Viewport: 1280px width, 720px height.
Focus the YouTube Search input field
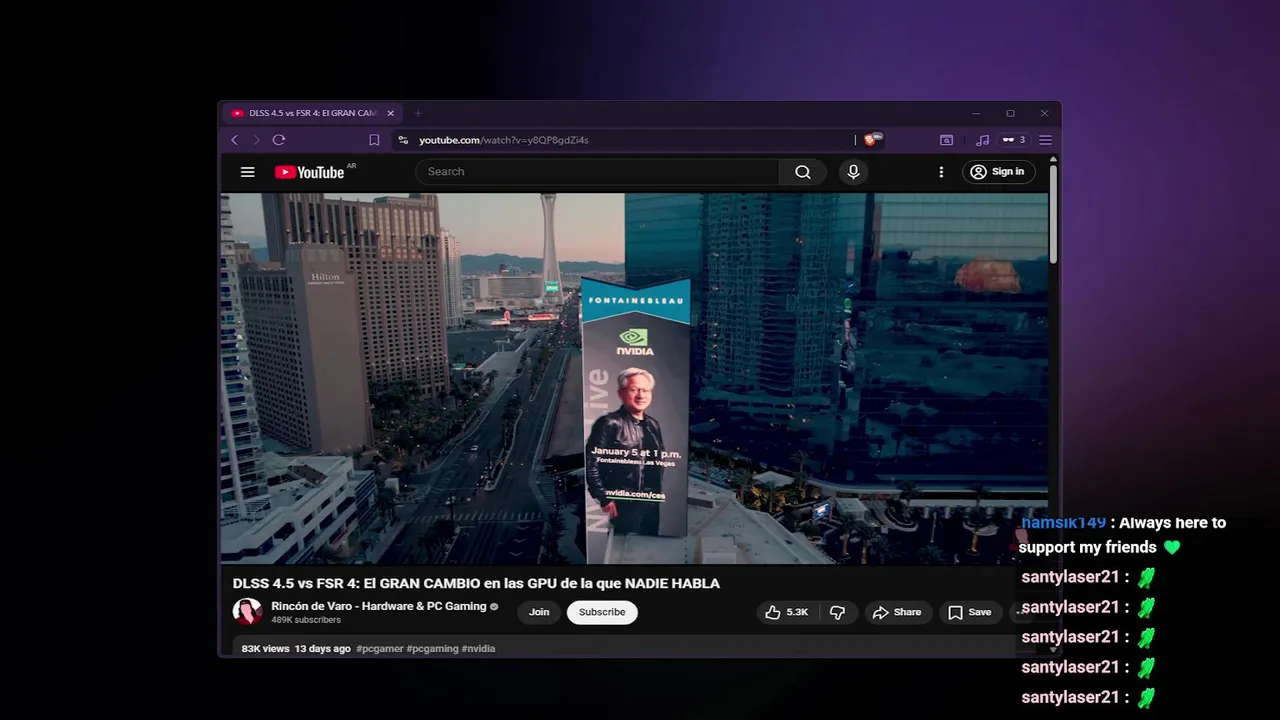click(x=598, y=172)
